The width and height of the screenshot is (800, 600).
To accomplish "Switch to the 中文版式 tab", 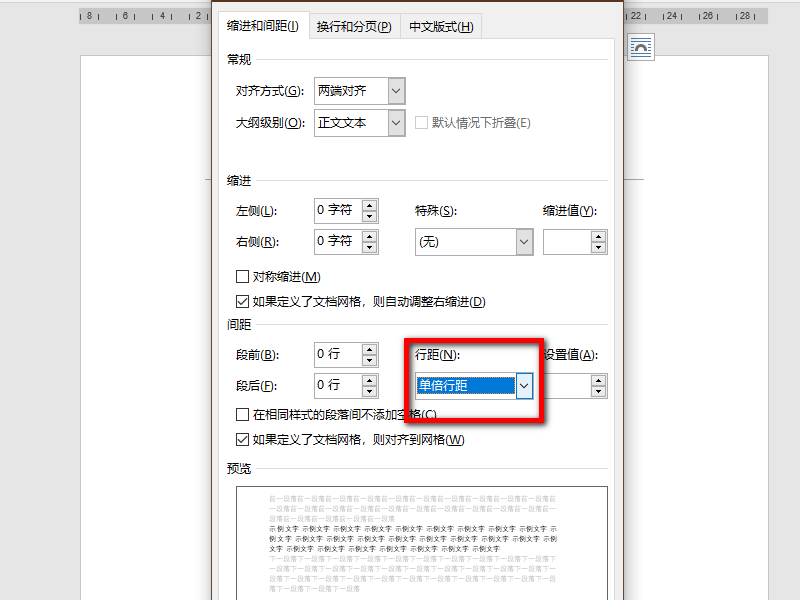I will (439, 26).
